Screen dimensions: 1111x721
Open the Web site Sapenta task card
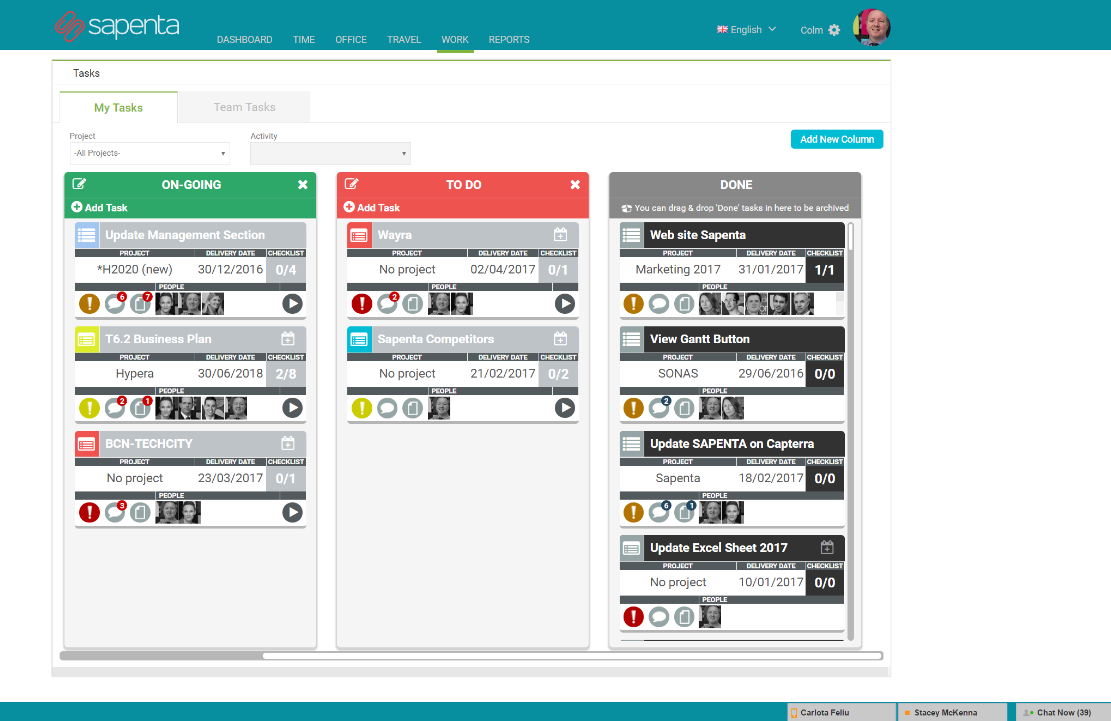pyautogui.click(x=698, y=235)
